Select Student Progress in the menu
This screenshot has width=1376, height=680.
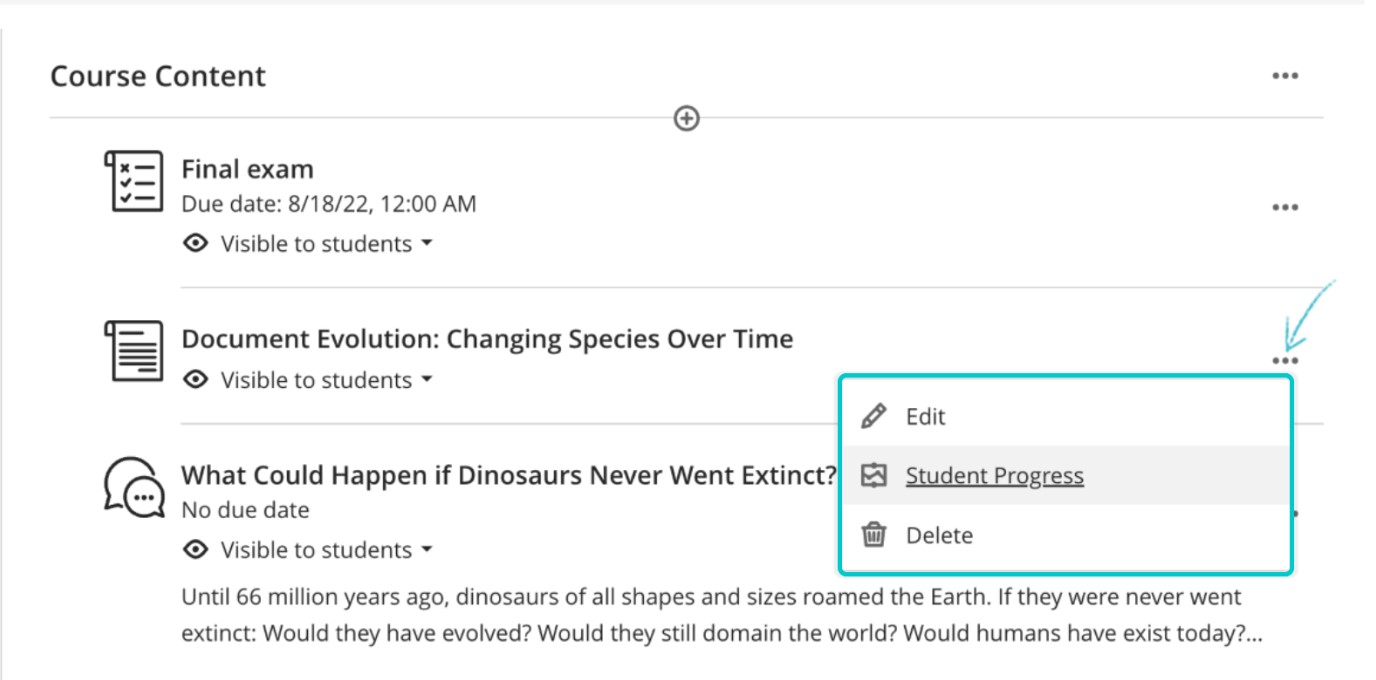point(994,476)
